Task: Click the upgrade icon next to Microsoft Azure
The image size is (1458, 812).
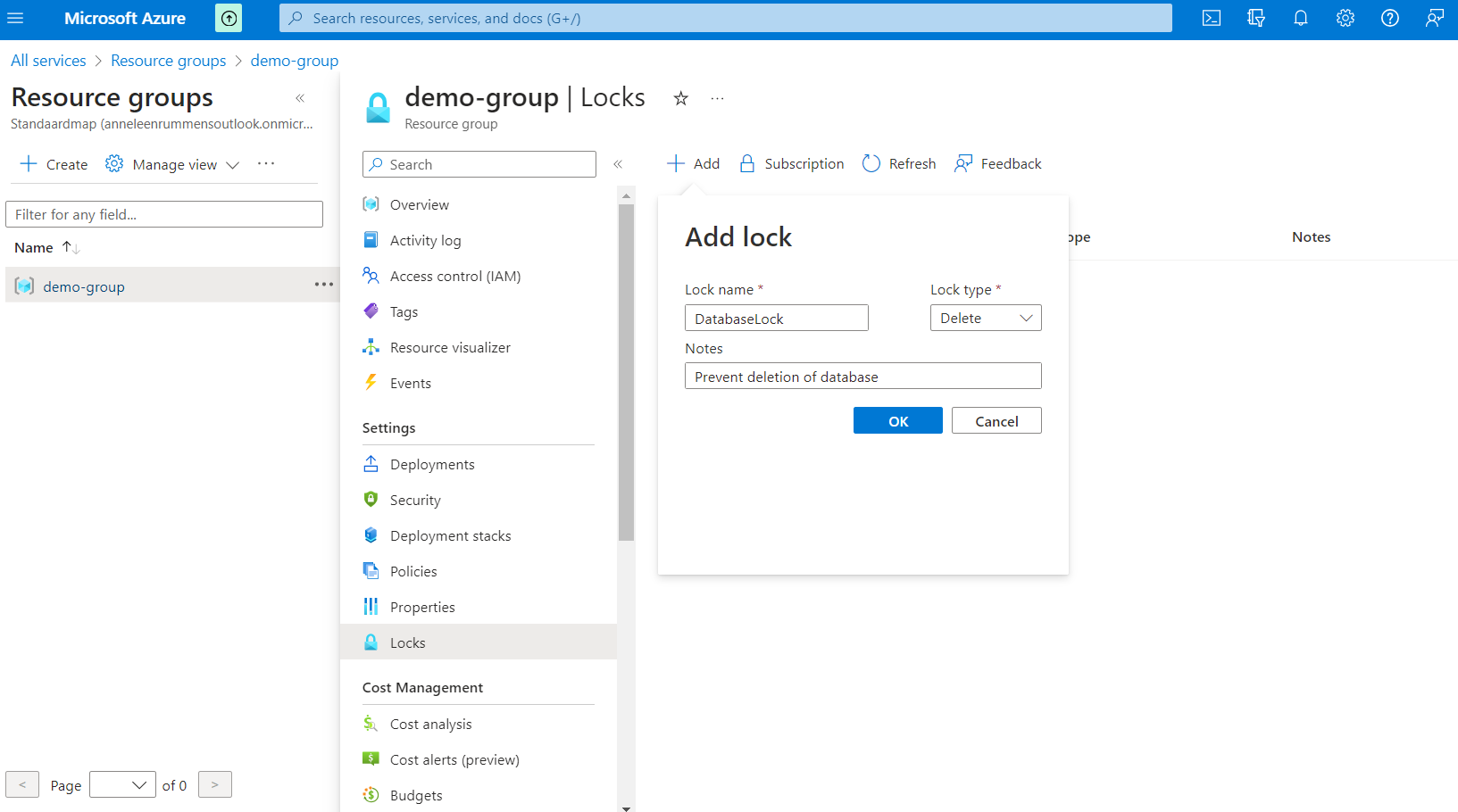Action: [229, 18]
